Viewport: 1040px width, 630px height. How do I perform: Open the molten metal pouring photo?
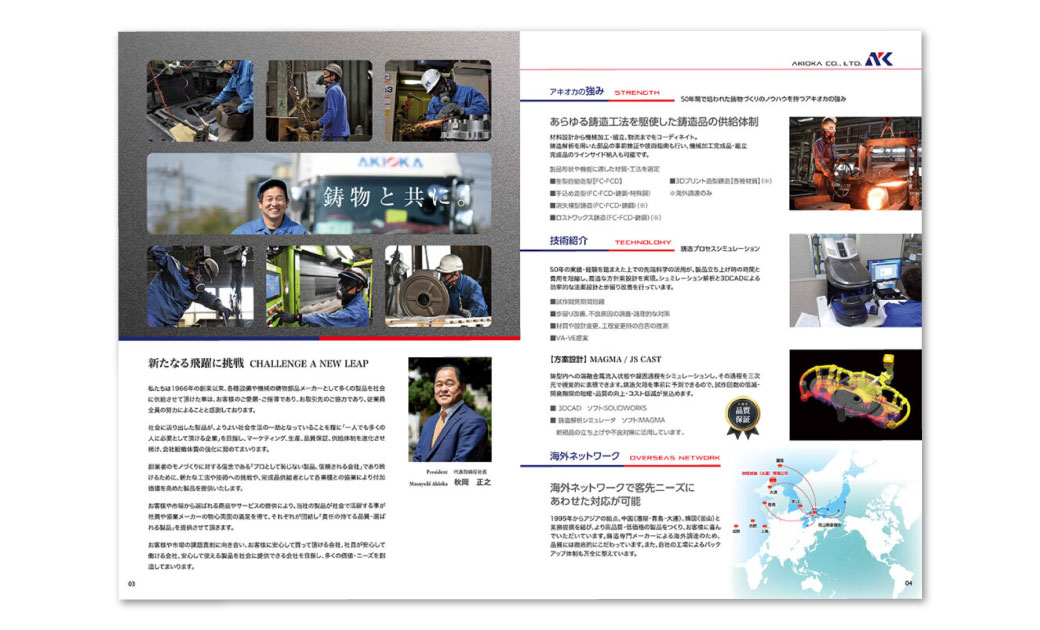[855, 164]
